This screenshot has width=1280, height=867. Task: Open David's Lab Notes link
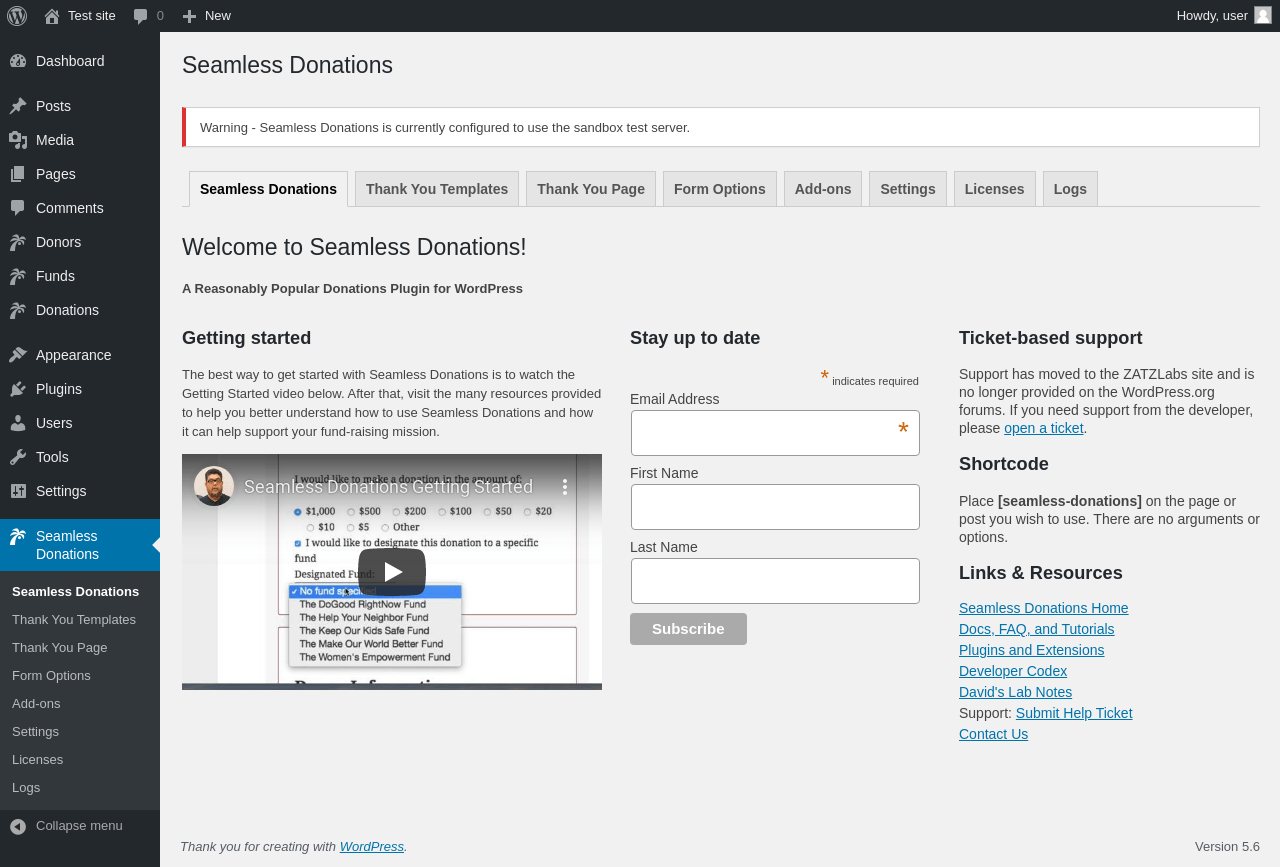[x=1015, y=692]
